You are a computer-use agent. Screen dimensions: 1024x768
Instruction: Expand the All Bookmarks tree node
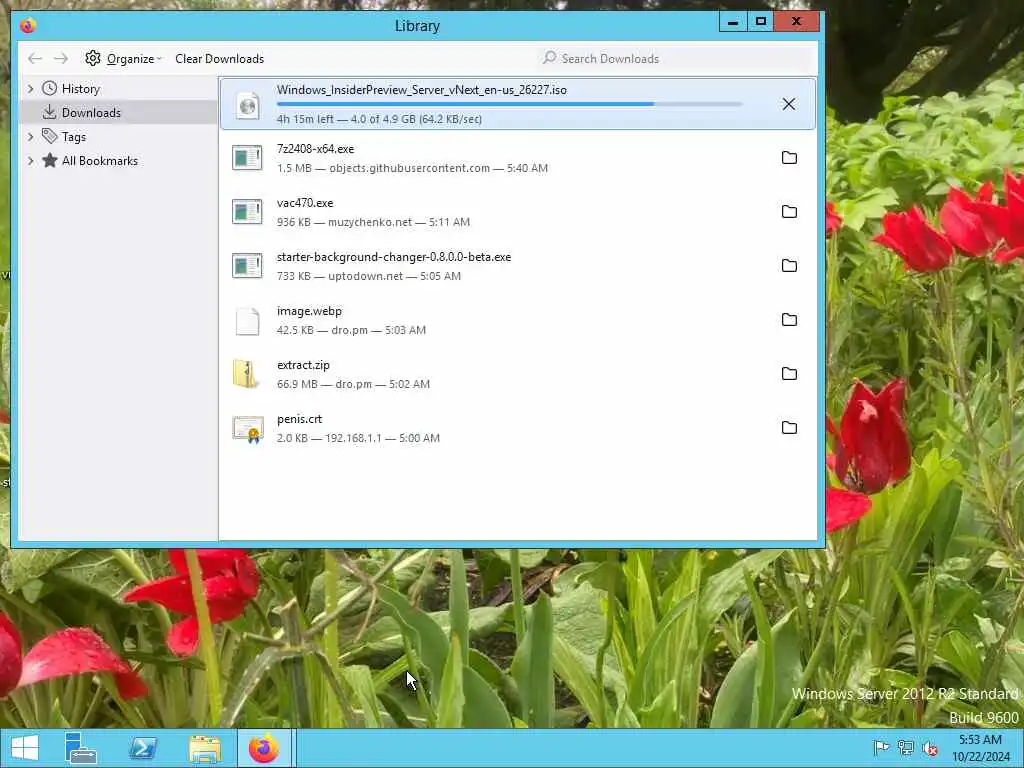click(x=30, y=161)
